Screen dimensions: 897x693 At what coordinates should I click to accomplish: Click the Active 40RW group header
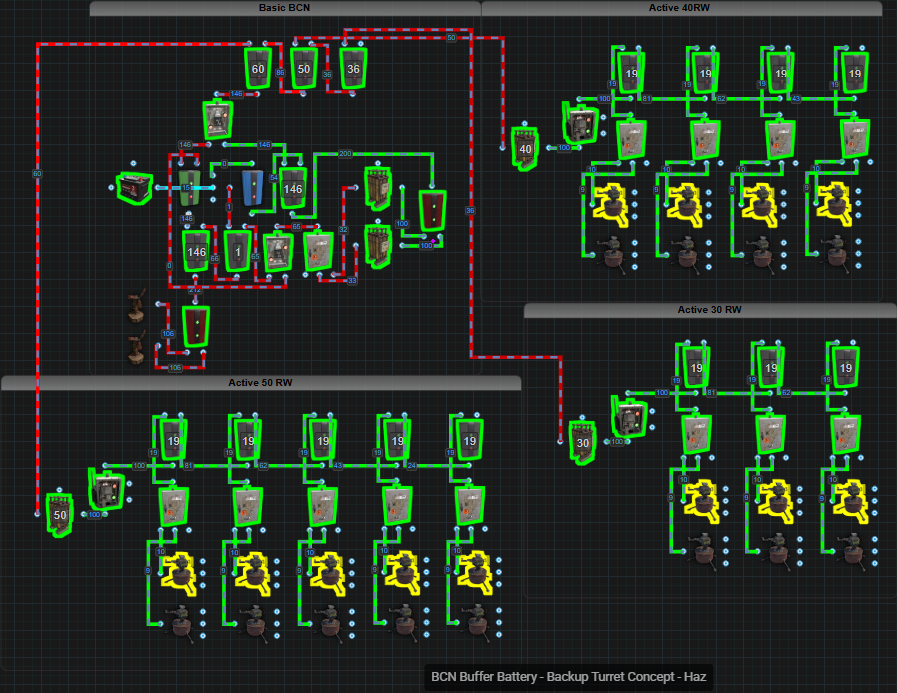681,8
